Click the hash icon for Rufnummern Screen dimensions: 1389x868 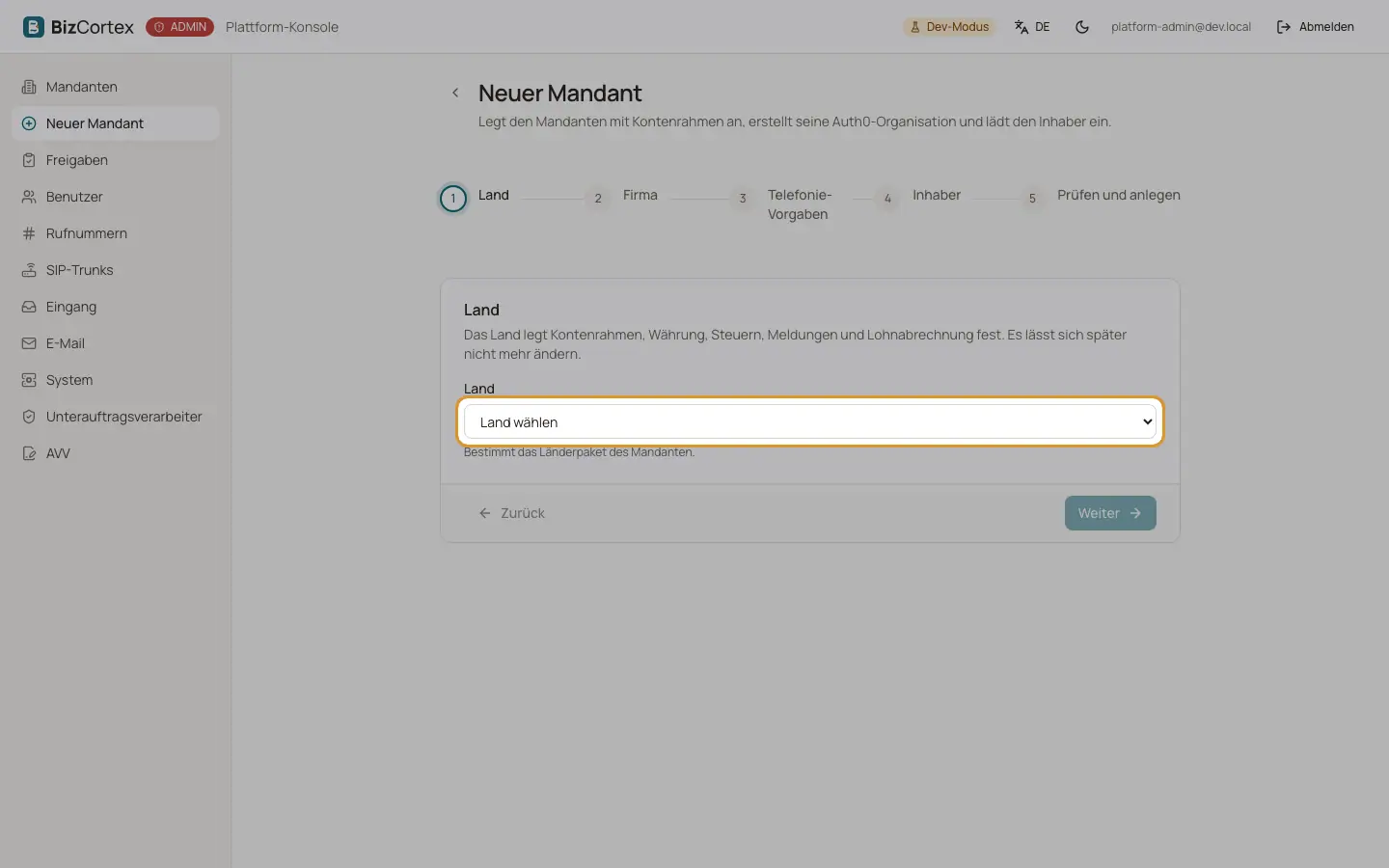[x=29, y=233]
